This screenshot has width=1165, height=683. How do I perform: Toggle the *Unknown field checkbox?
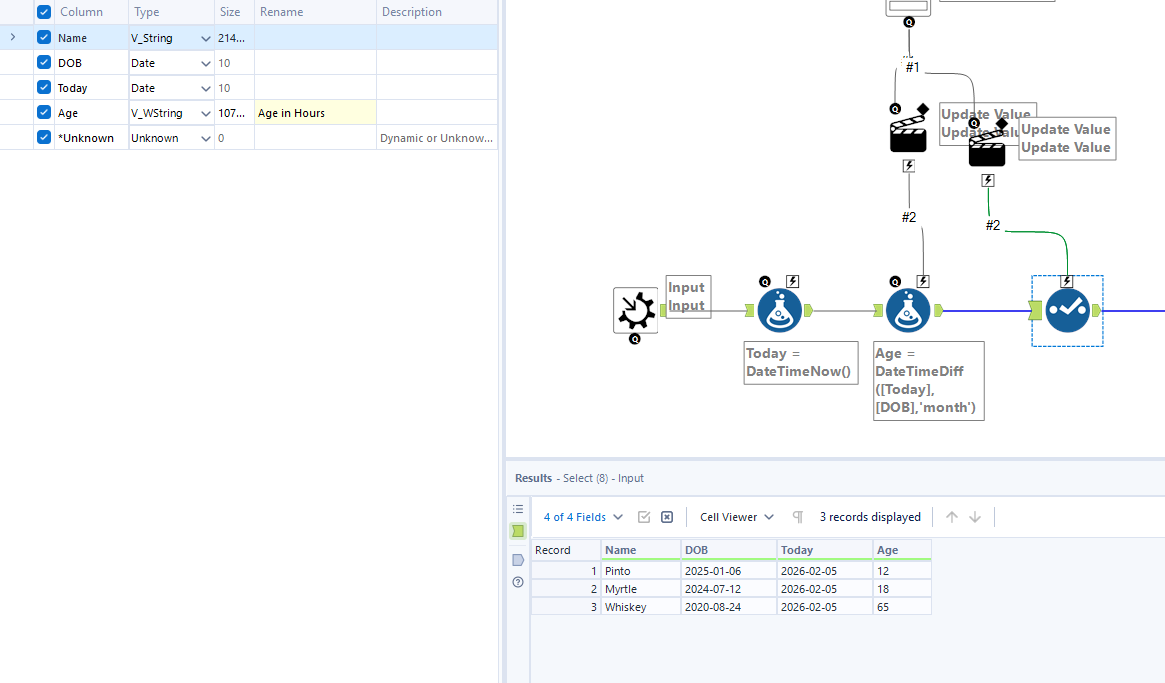click(x=44, y=138)
